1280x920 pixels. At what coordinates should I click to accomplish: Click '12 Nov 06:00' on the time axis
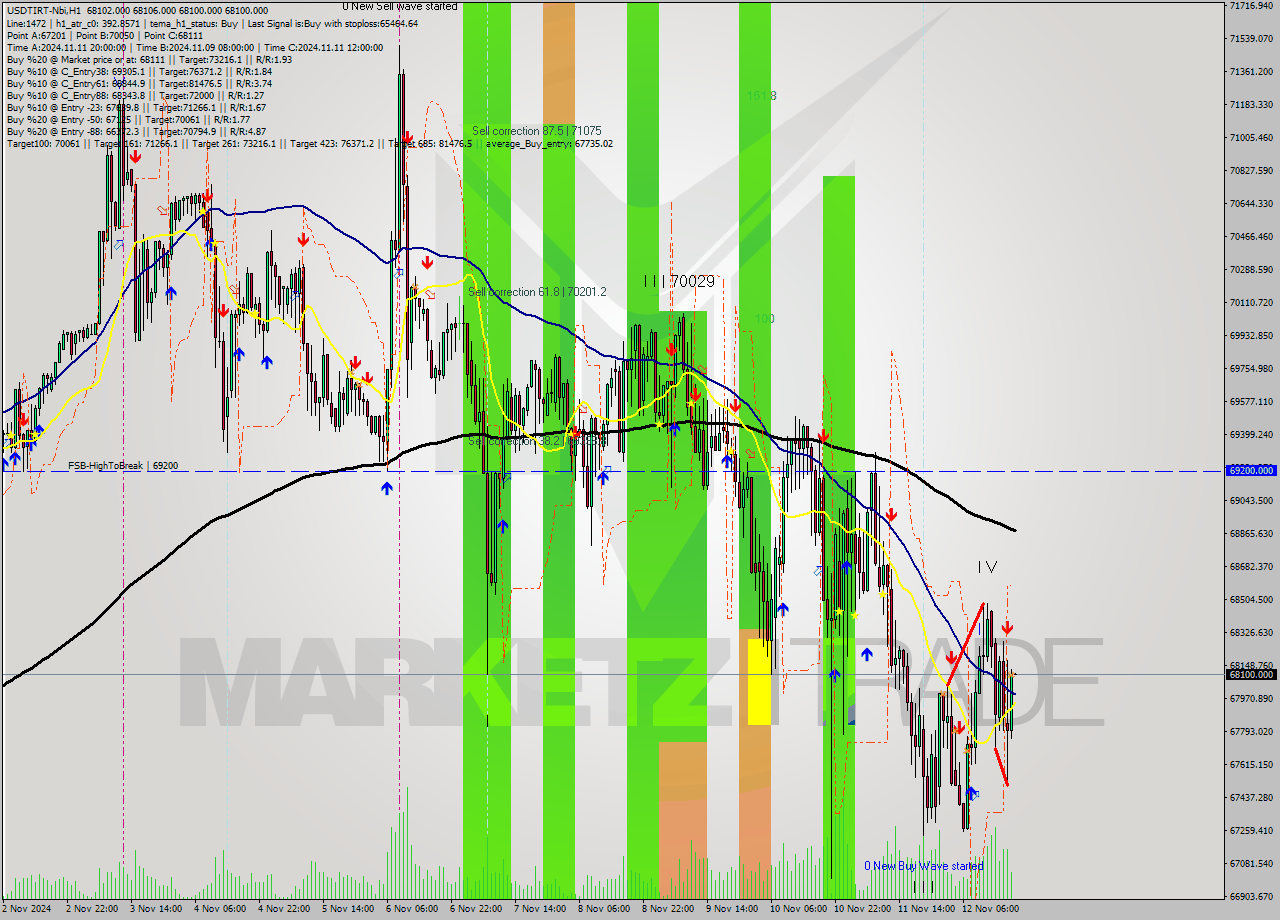pos(991,909)
